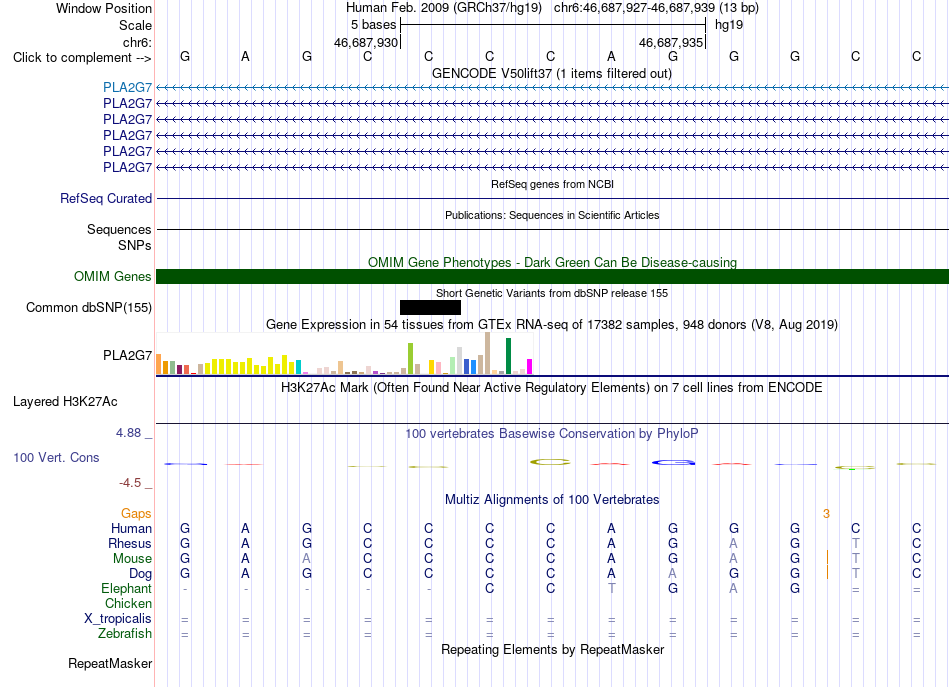Click the Sequences SNPs track label
Screen dimensions: 950x687
[x=119, y=237]
